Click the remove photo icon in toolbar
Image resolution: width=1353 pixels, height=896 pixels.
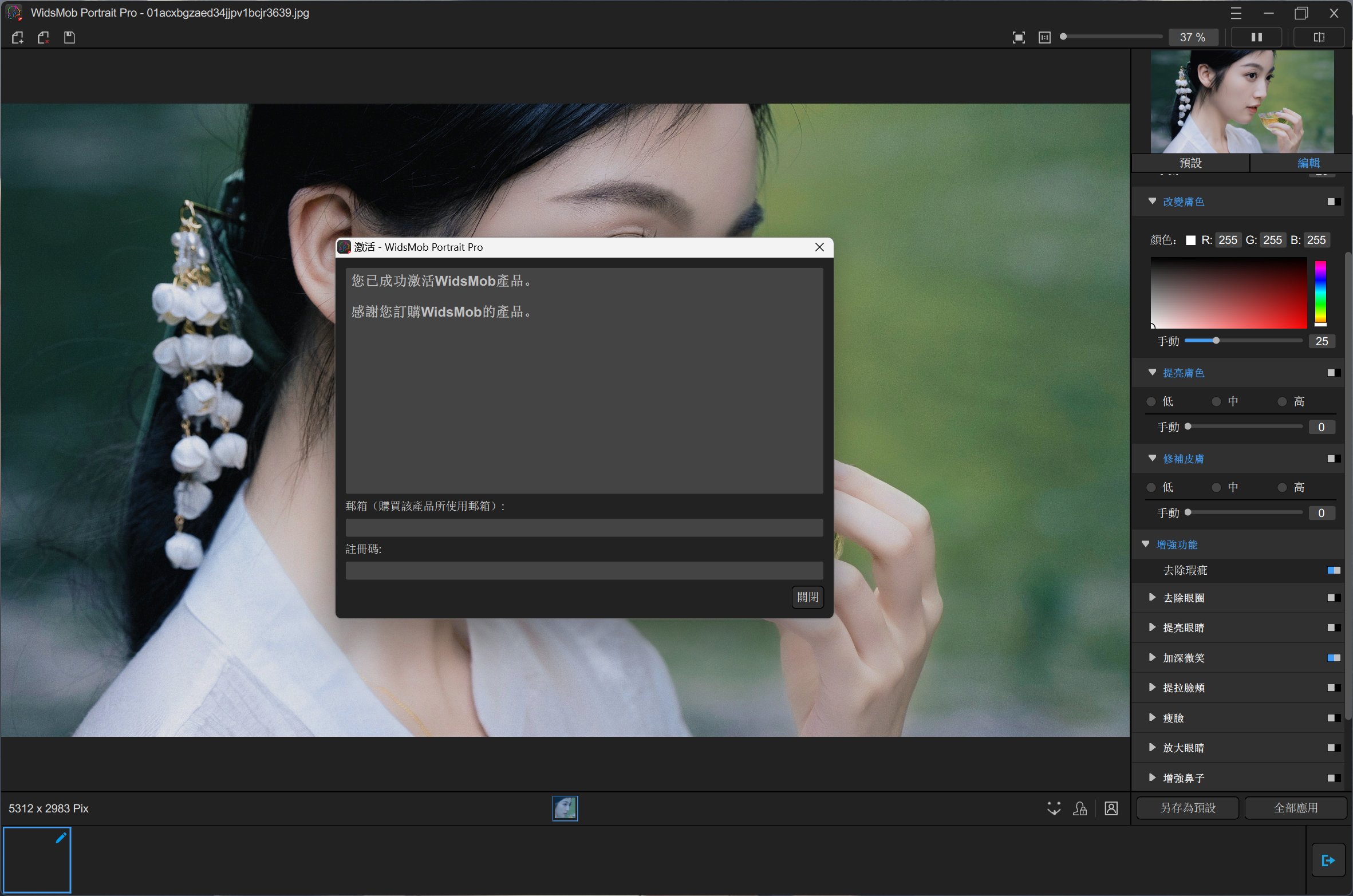(x=44, y=38)
